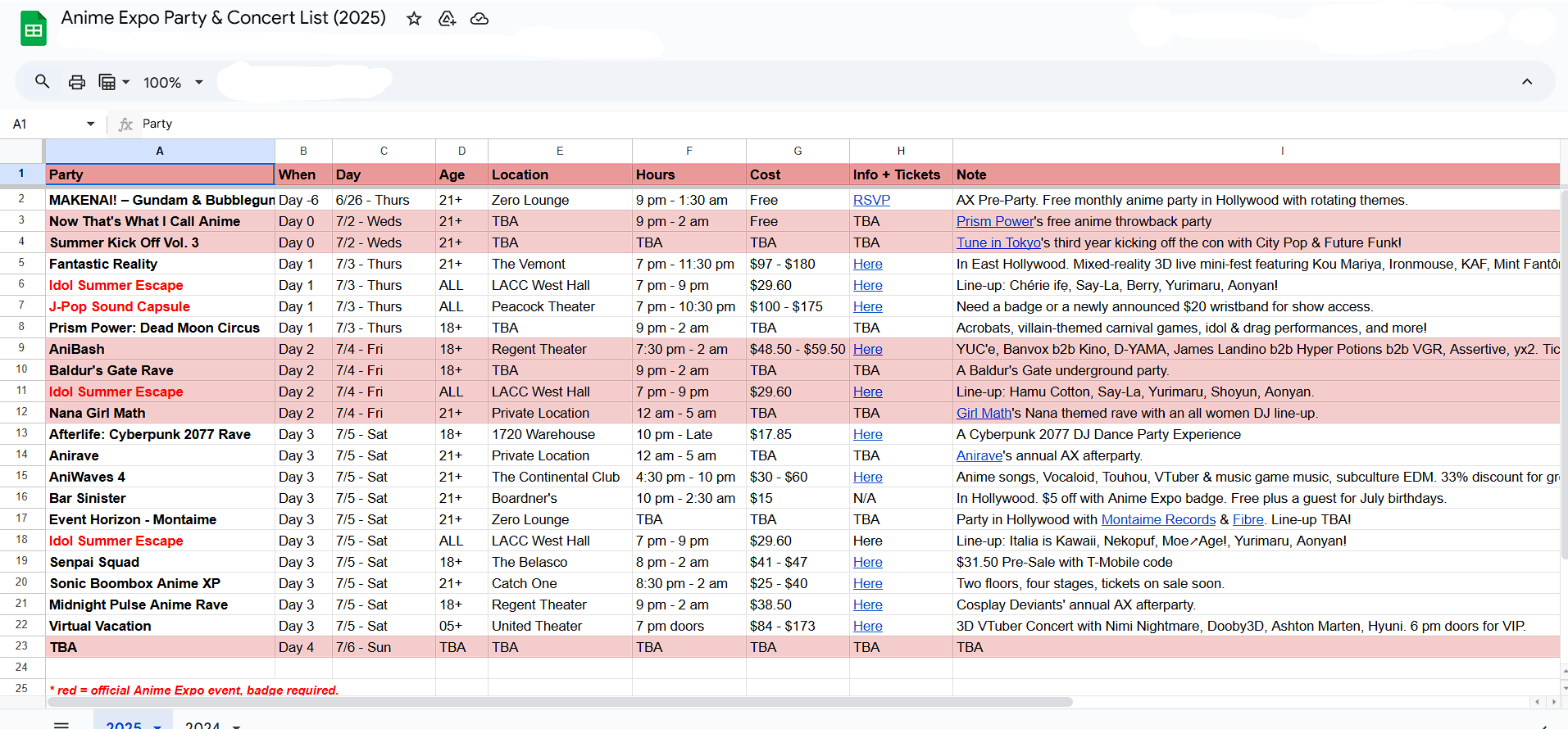1568x729 pixels.
Task: Click the horizontal scrollbar thumb
Action: [x=560, y=702]
